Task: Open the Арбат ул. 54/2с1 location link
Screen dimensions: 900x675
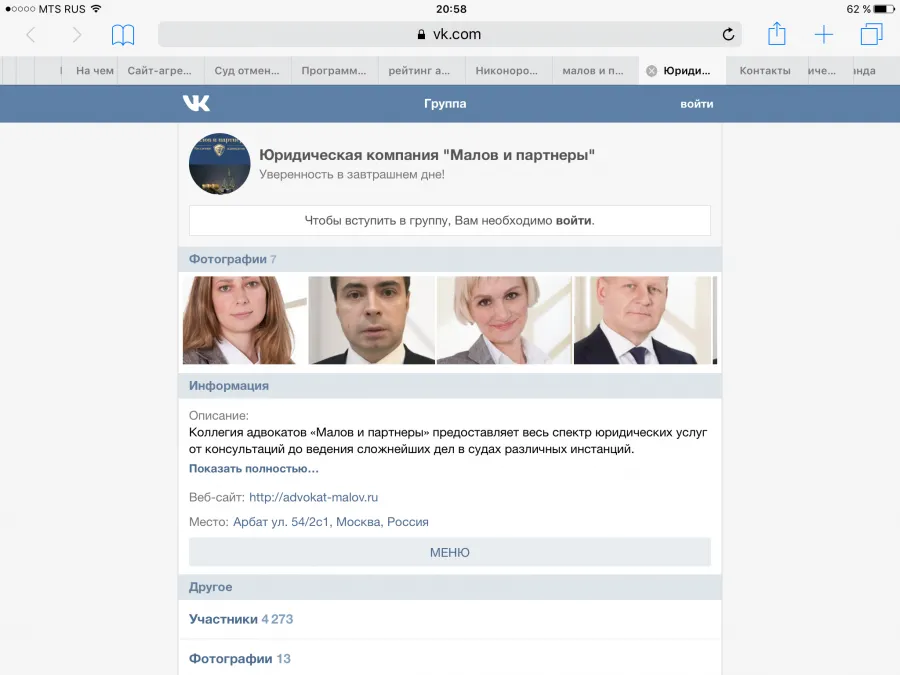Action: [331, 522]
